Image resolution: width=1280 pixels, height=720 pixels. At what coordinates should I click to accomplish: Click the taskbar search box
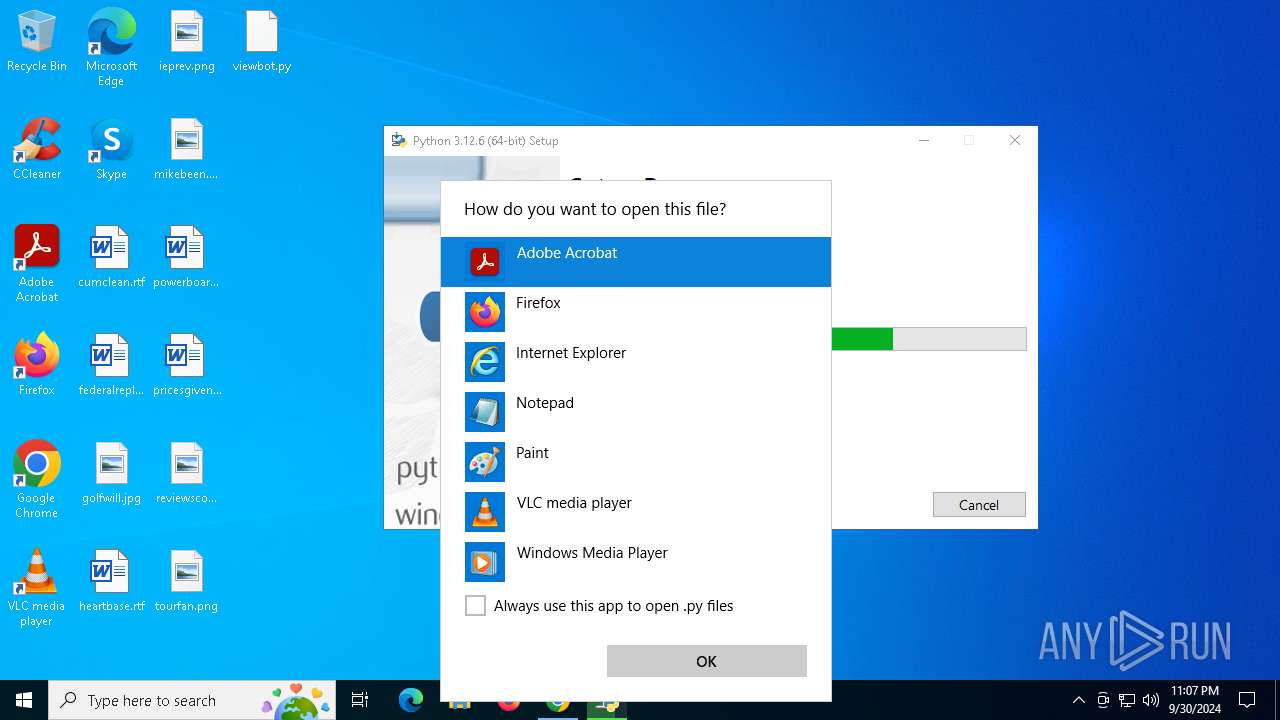[x=192, y=700]
